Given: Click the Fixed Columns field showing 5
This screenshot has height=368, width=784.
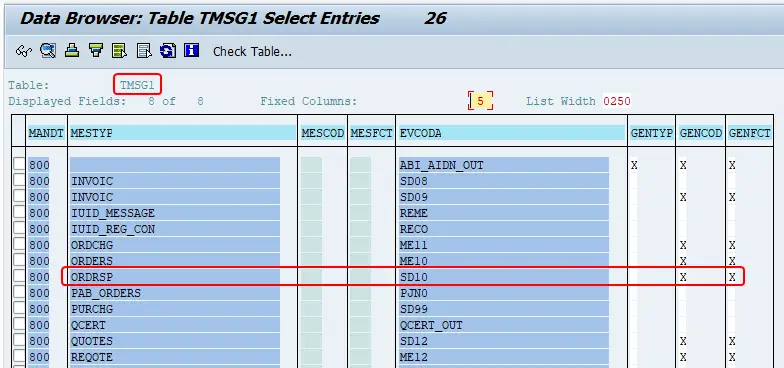Looking at the screenshot, I should click(x=480, y=101).
